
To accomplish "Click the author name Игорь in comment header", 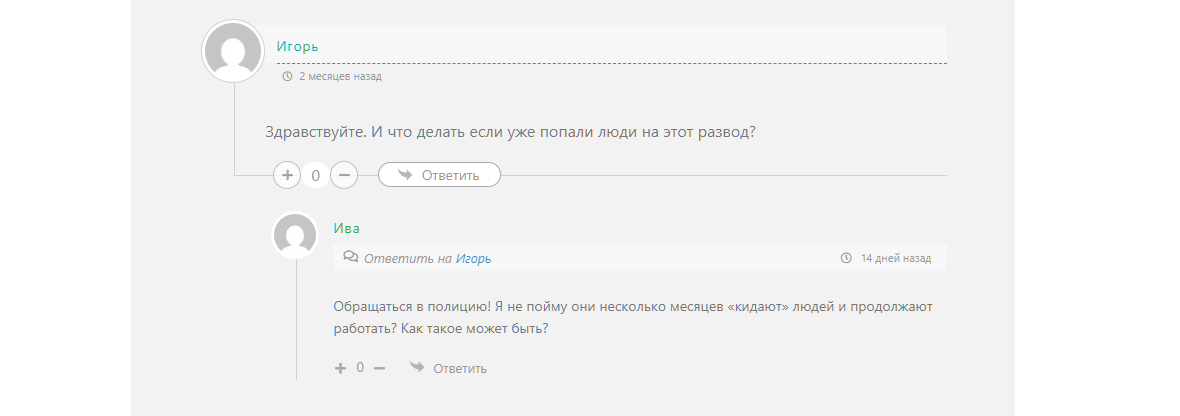I will (x=297, y=46).
